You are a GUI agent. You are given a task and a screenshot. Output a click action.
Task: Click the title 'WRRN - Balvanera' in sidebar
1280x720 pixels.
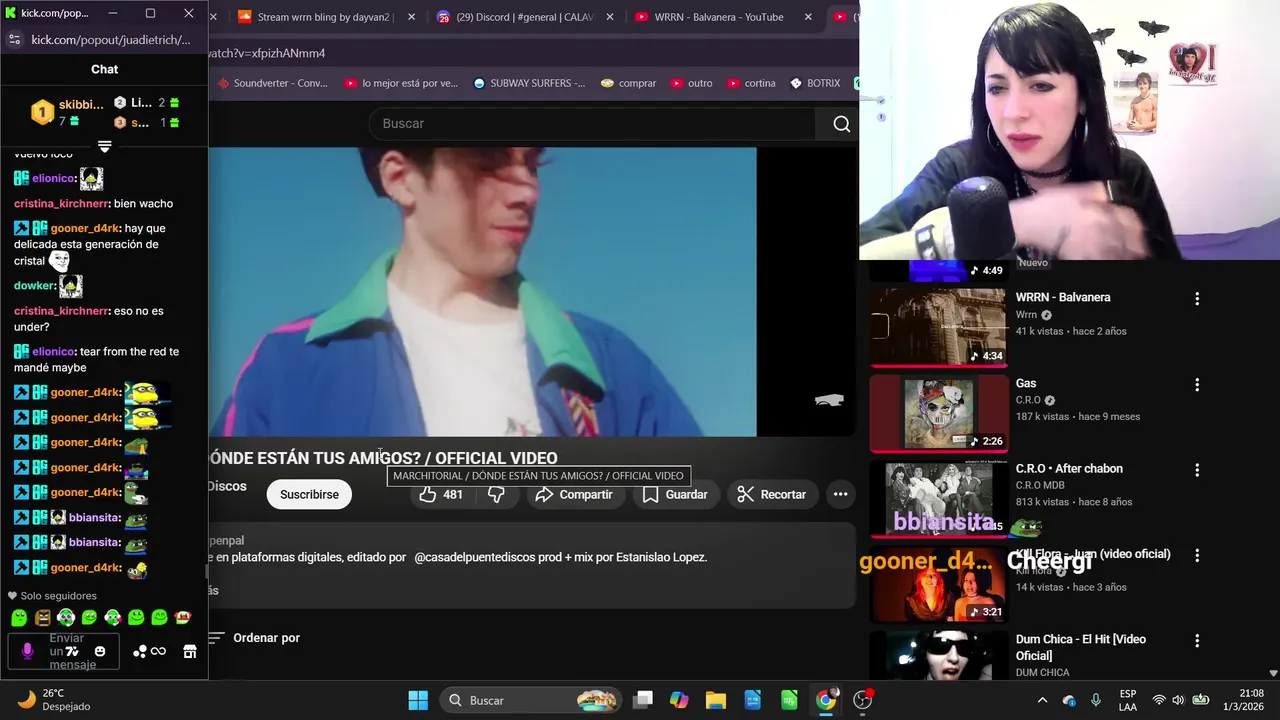[x=1063, y=297]
